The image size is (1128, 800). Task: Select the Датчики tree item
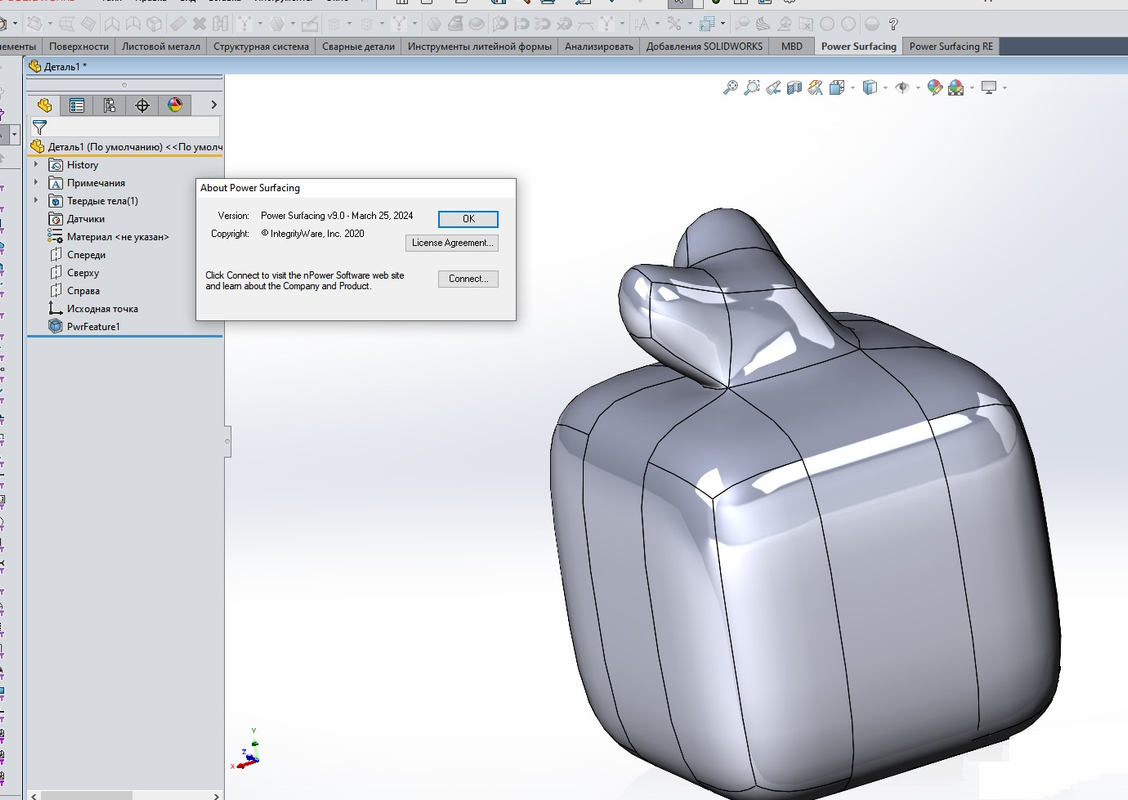coord(76,219)
